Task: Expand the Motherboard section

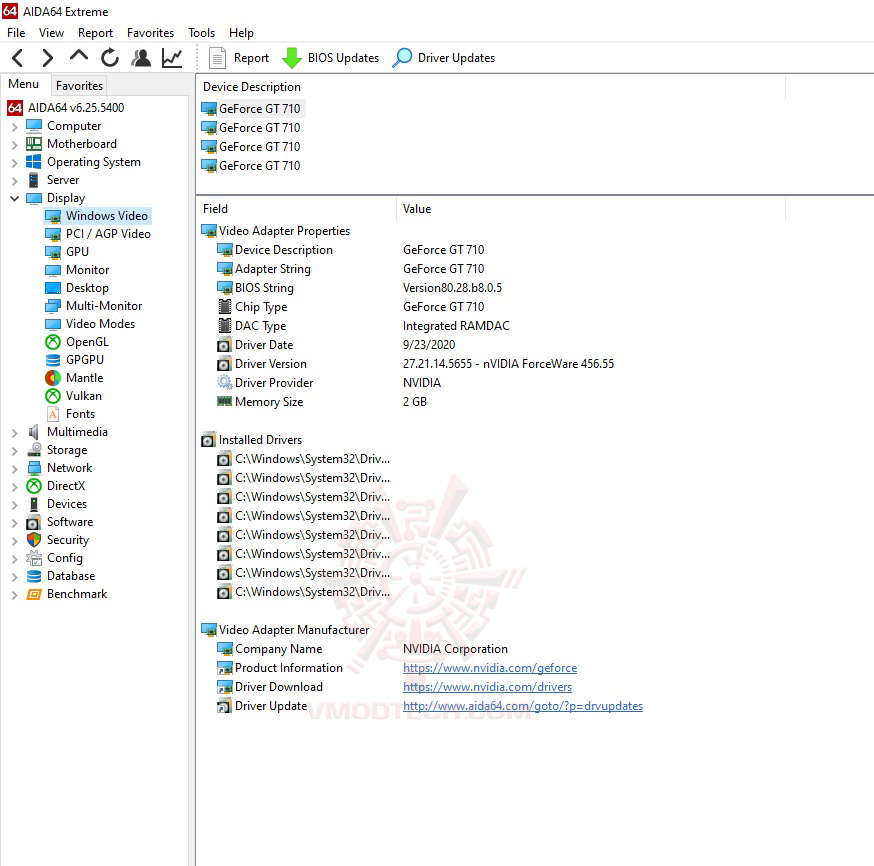Action: tap(13, 144)
